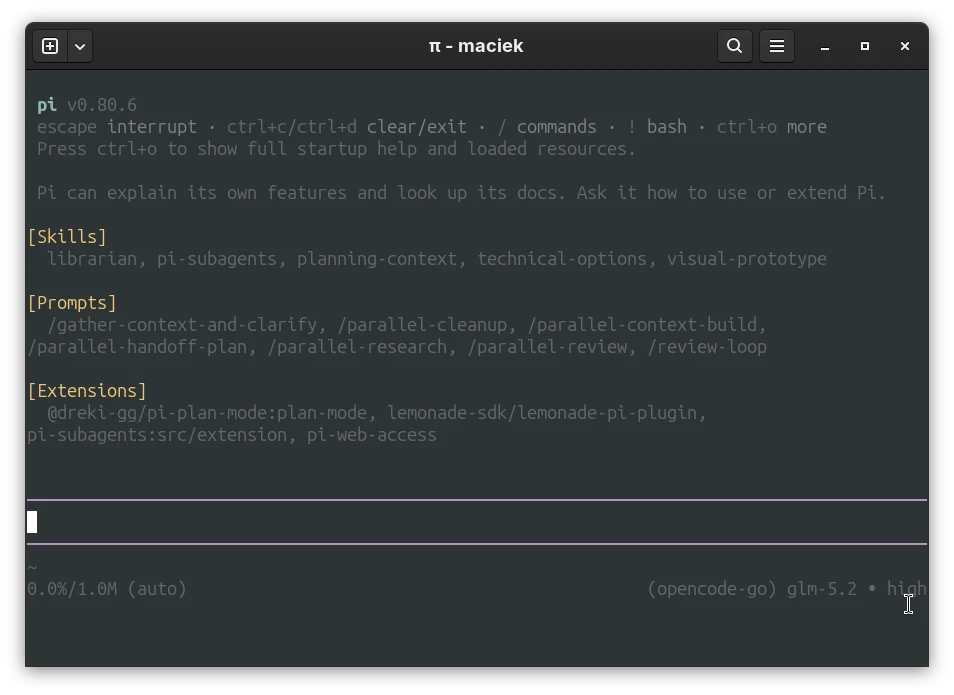The image size is (954, 695).
Task: Click the /parallel-review prompt entry
Action: (548, 347)
